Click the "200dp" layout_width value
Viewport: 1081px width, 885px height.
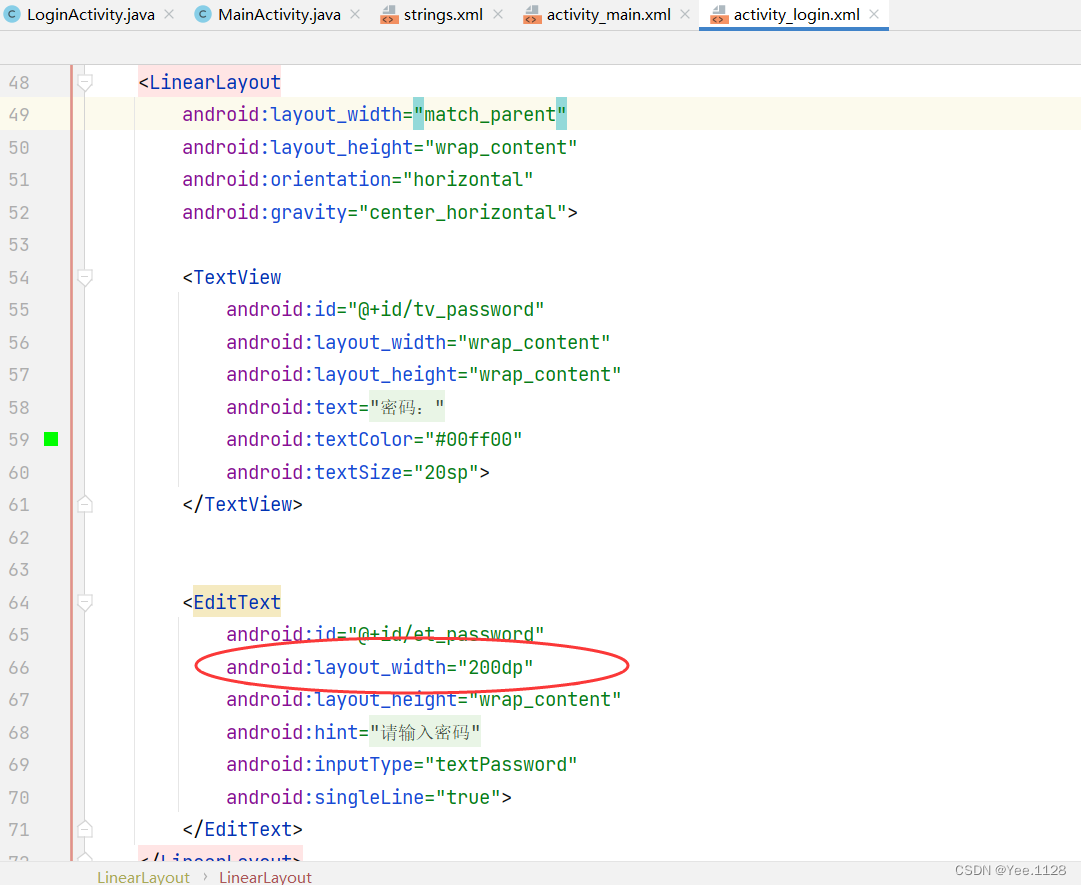coord(496,667)
